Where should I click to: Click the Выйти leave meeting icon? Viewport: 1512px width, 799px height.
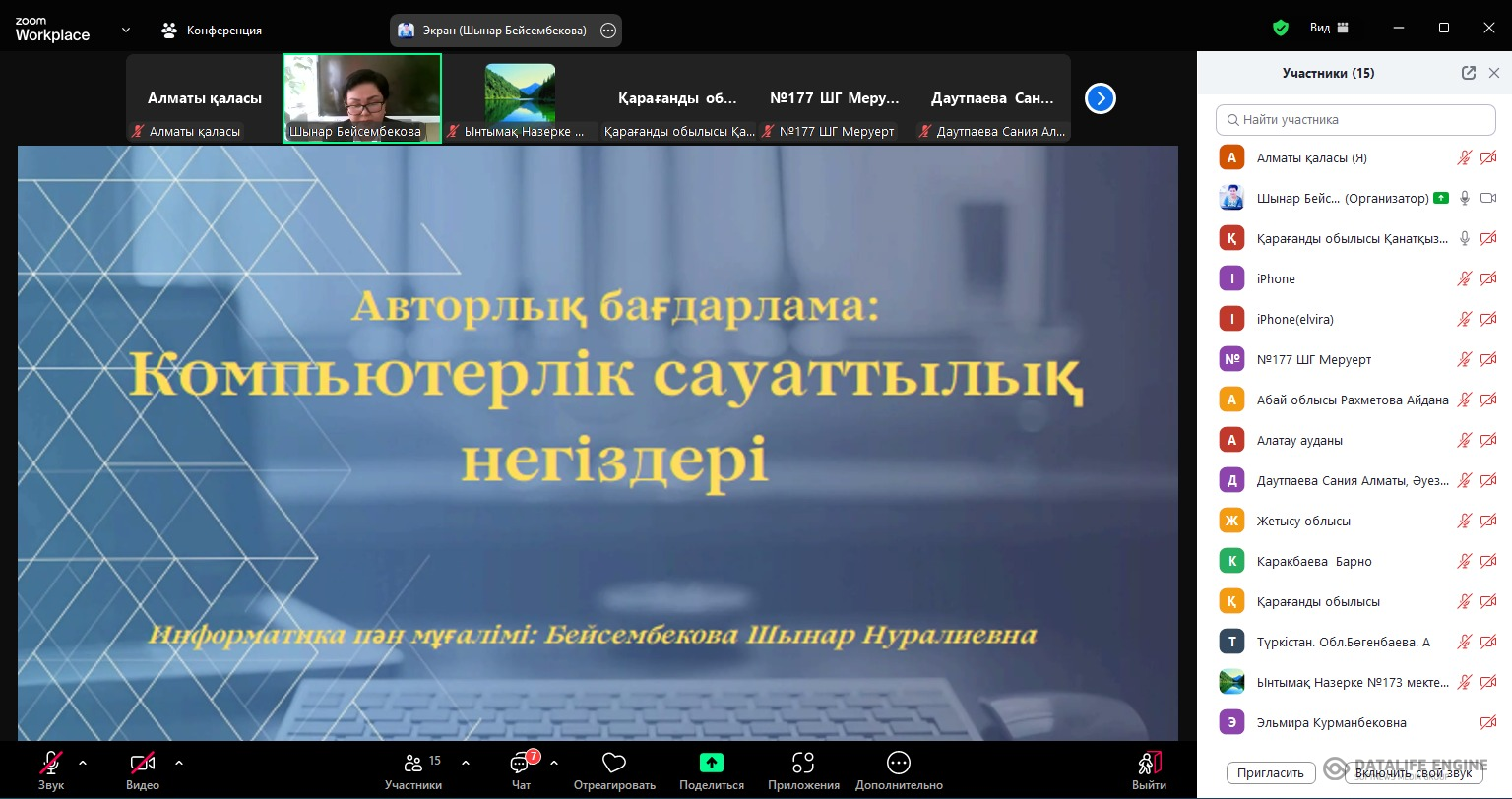1149,764
